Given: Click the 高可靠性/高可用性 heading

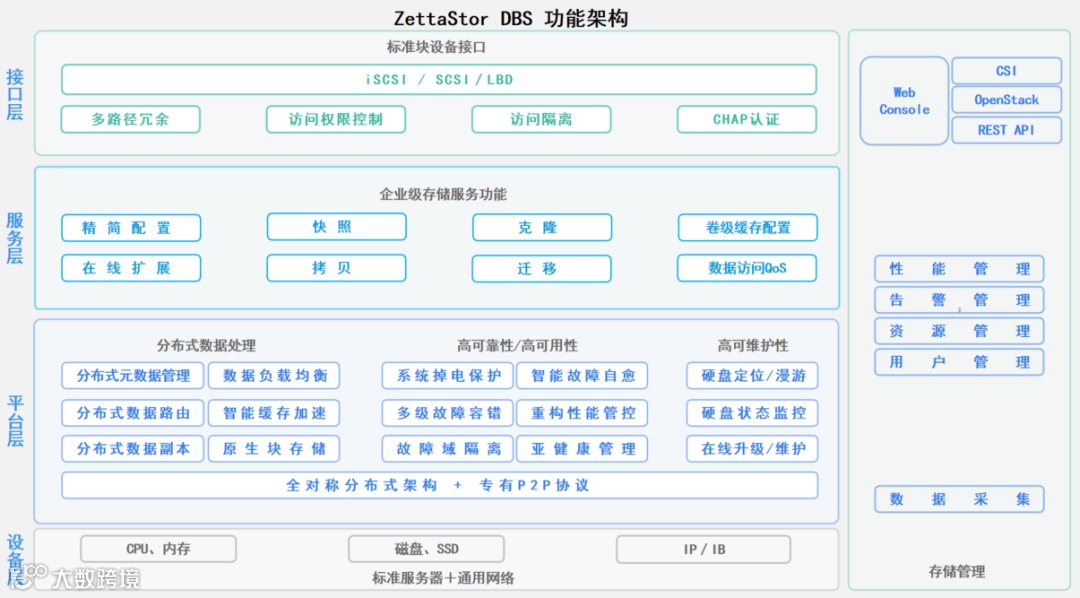Looking at the screenshot, I should pos(517,346).
